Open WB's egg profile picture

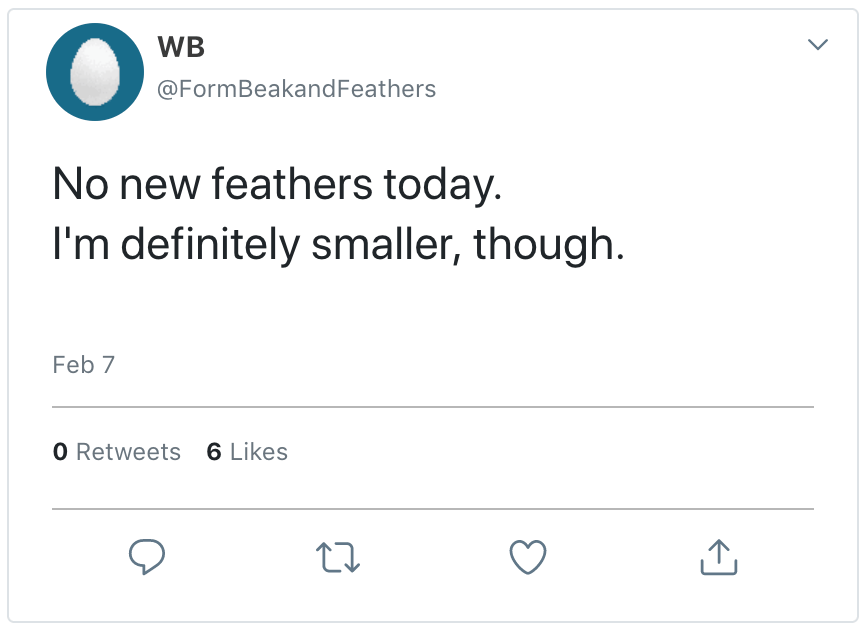tap(95, 72)
